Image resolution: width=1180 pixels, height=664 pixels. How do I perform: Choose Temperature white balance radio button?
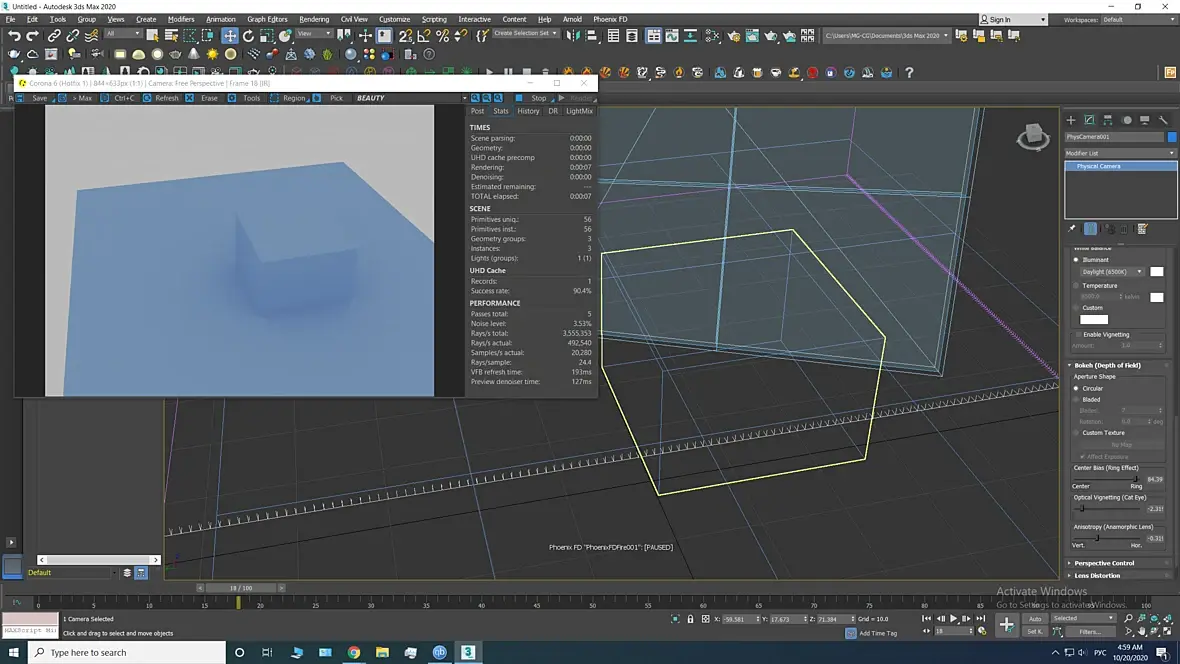1076,286
